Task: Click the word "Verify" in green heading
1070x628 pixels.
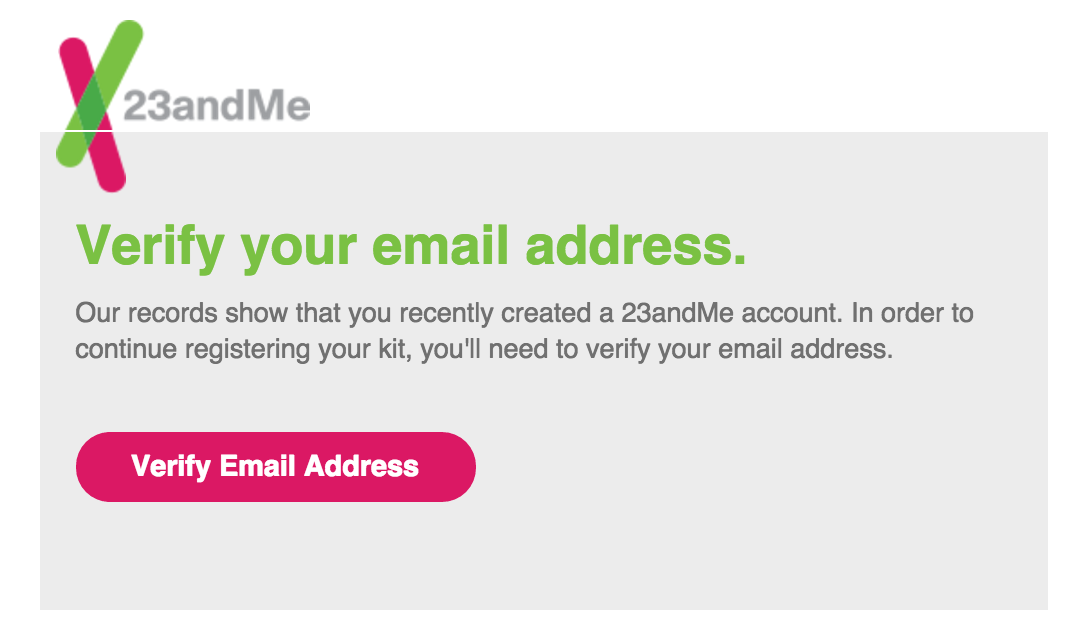Action: point(150,246)
